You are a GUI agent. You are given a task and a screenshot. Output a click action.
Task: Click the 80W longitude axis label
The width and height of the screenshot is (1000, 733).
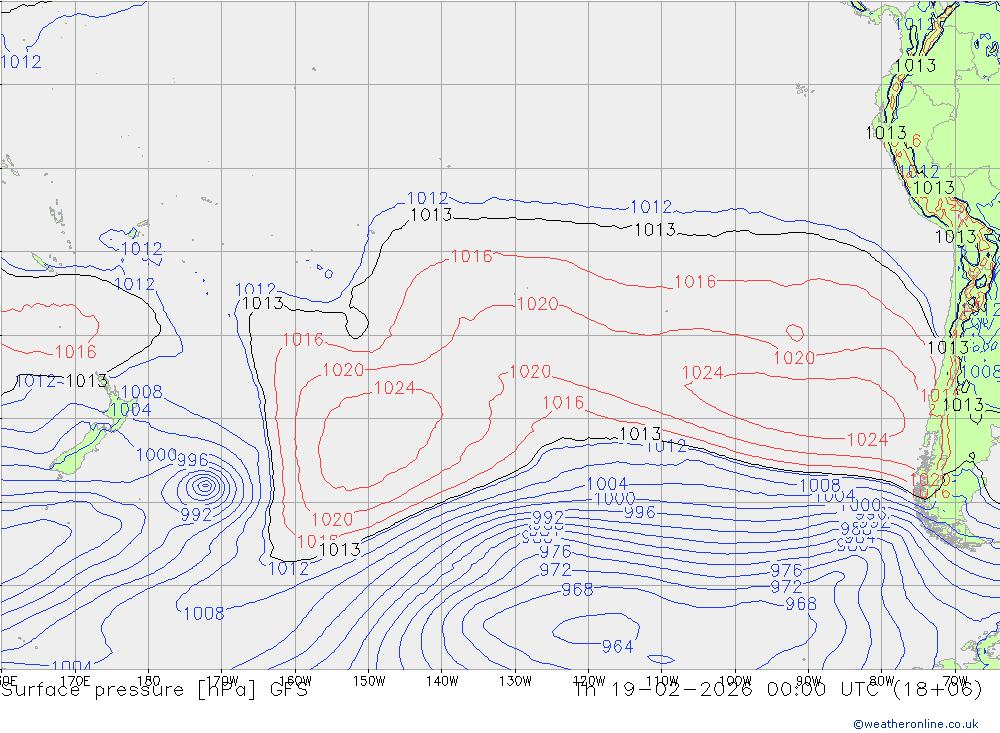(x=882, y=681)
